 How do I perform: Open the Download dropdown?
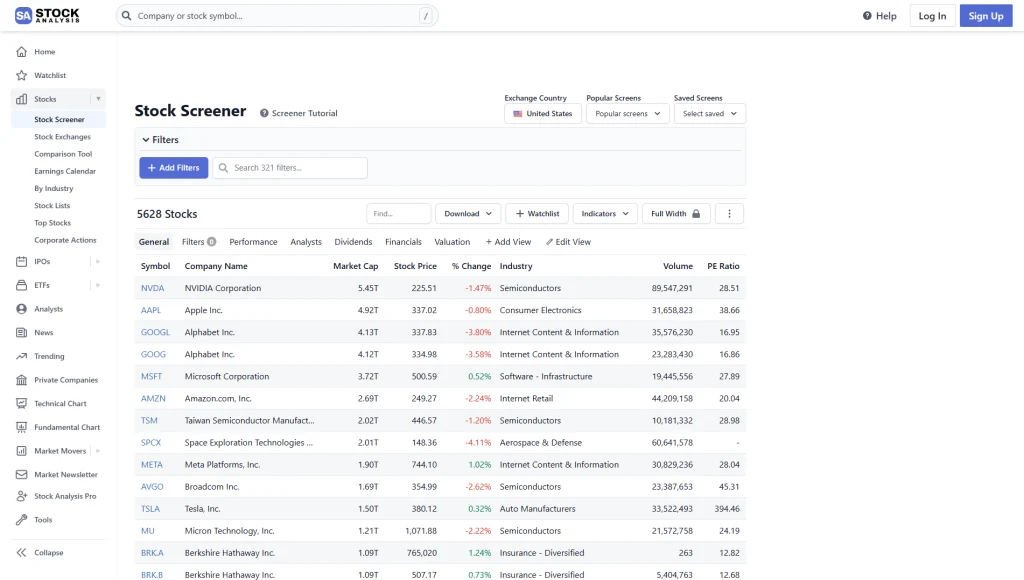point(468,214)
